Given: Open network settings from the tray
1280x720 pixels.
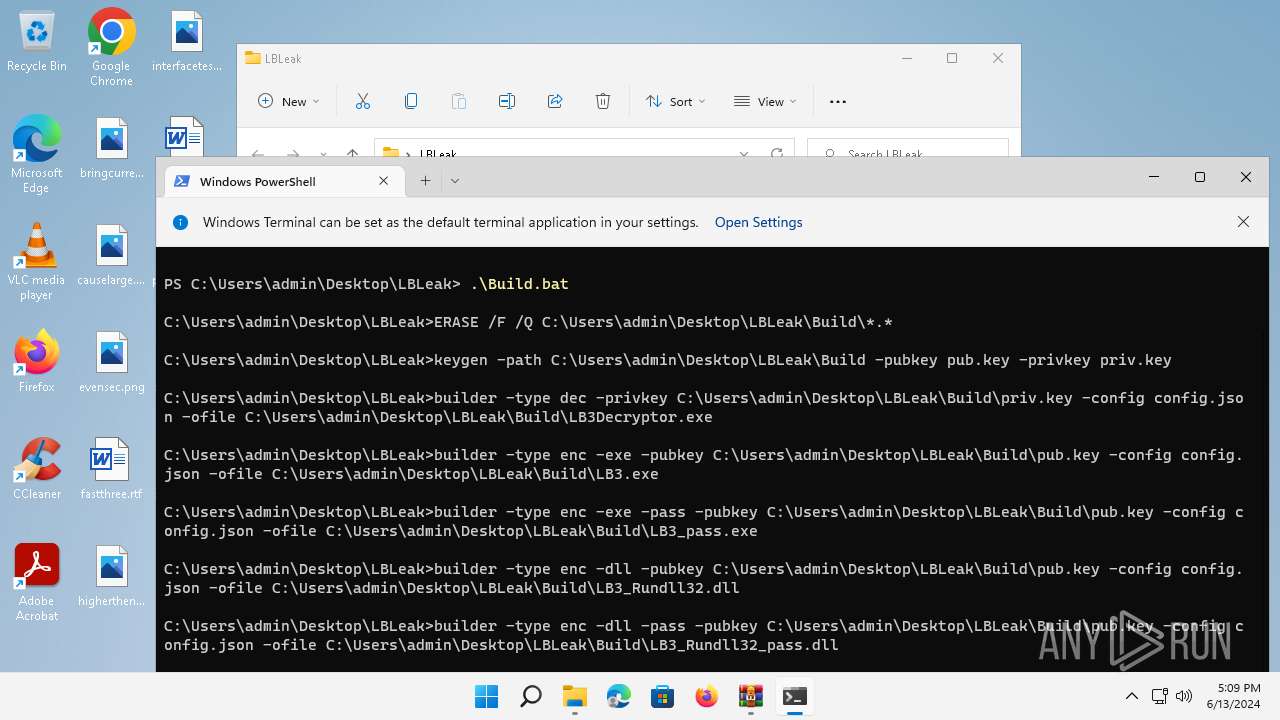Looking at the screenshot, I should tap(1160, 696).
